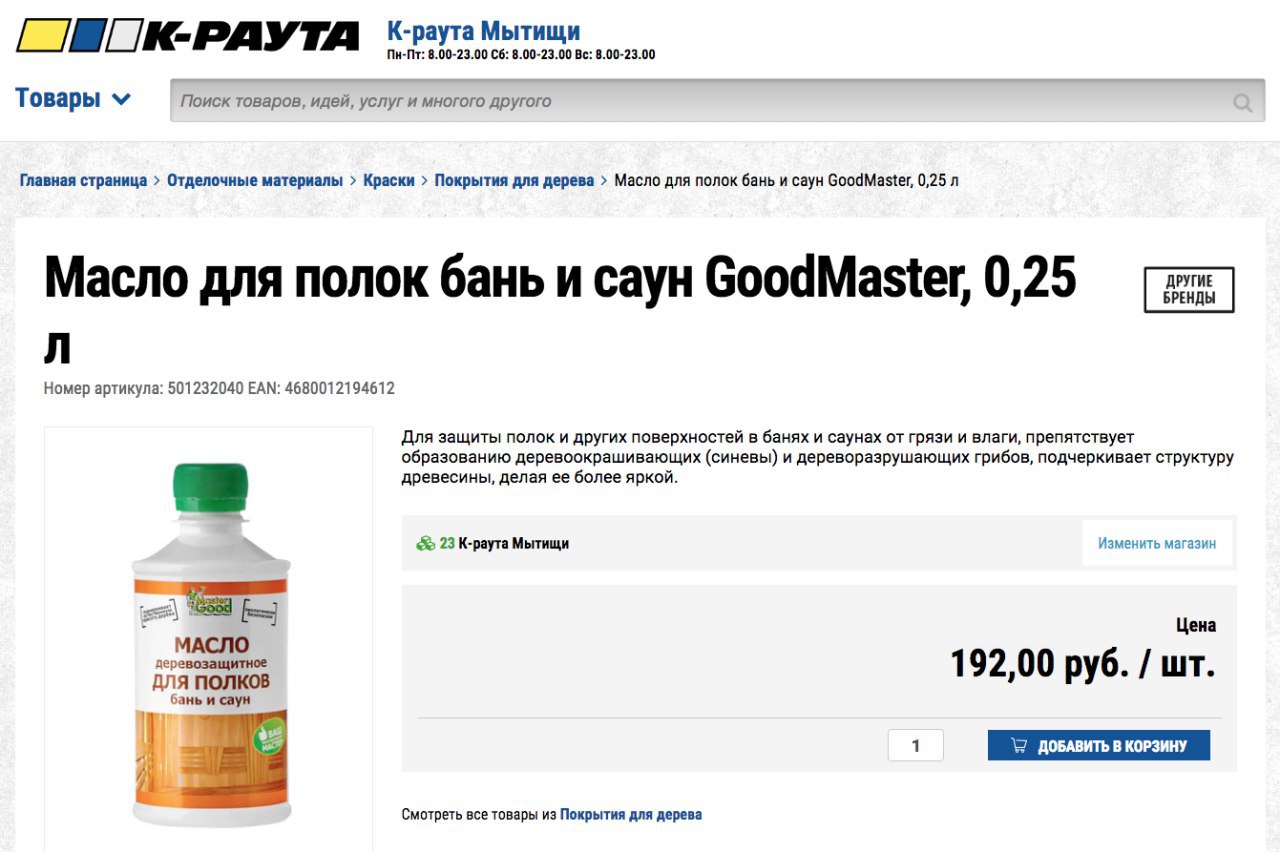Go to the Отделочные материалы breadcrumb

click(255, 181)
